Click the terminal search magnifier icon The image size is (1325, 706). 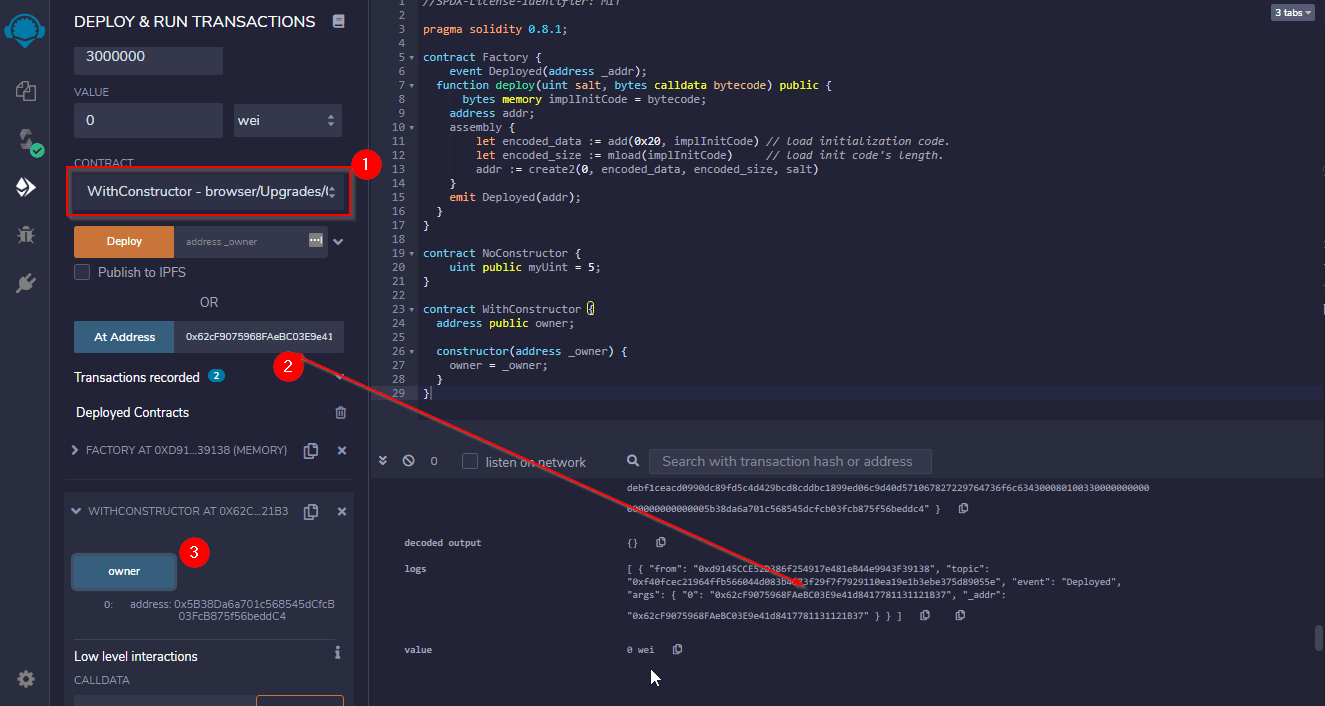(x=633, y=461)
